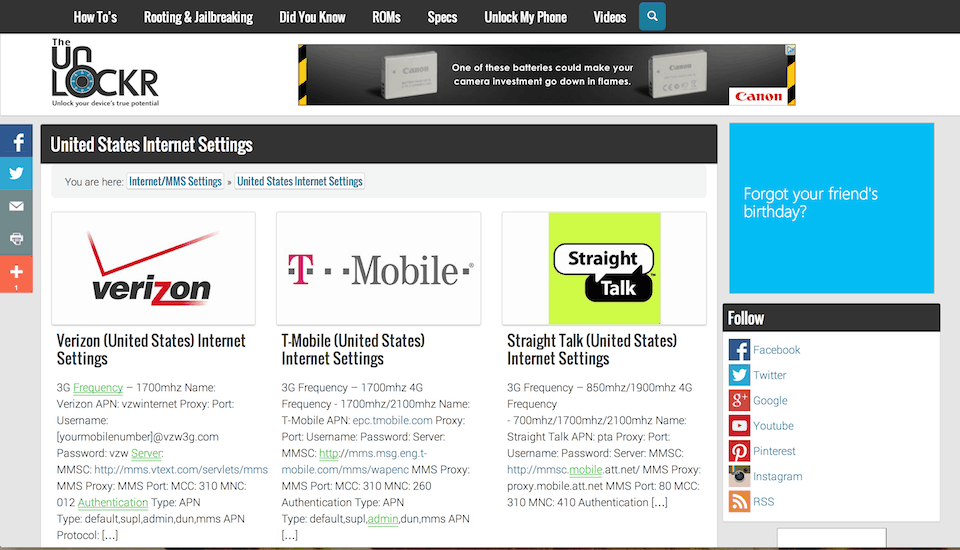This screenshot has height=550, width=960.
Task: Click green Server link in Verizon text
Action: (x=146, y=453)
